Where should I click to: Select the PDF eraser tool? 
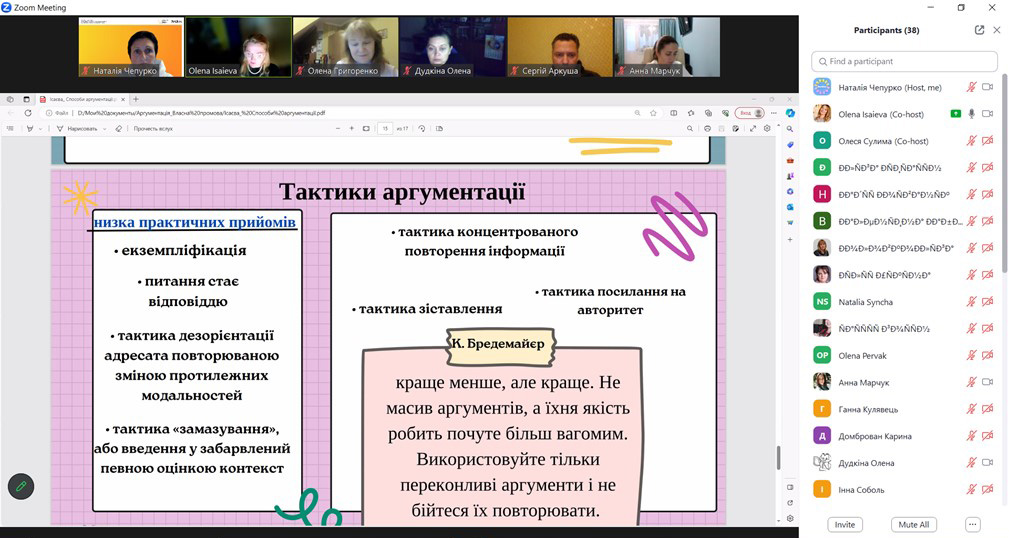click(118, 129)
